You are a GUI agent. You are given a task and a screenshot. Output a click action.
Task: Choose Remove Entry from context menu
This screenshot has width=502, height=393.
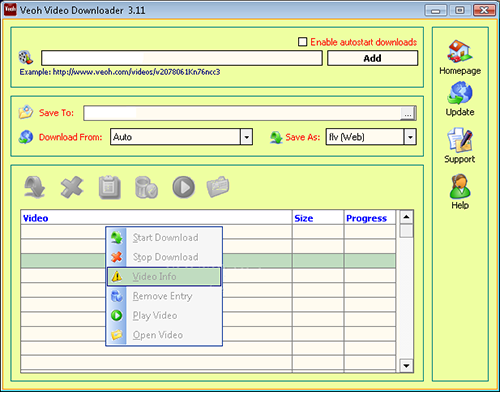pyautogui.click(x=164, y=296)
